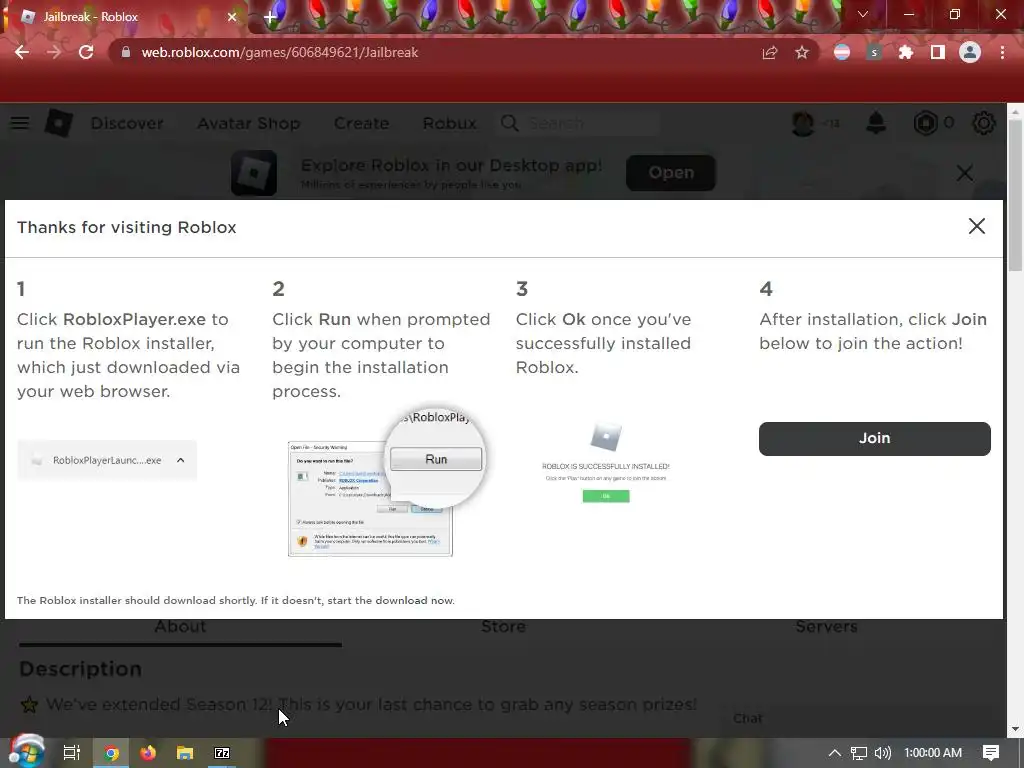This screenshot has width=1024, height=768.
Task: Toggle the browser side panel icon
Action: [x=938, y=52]
